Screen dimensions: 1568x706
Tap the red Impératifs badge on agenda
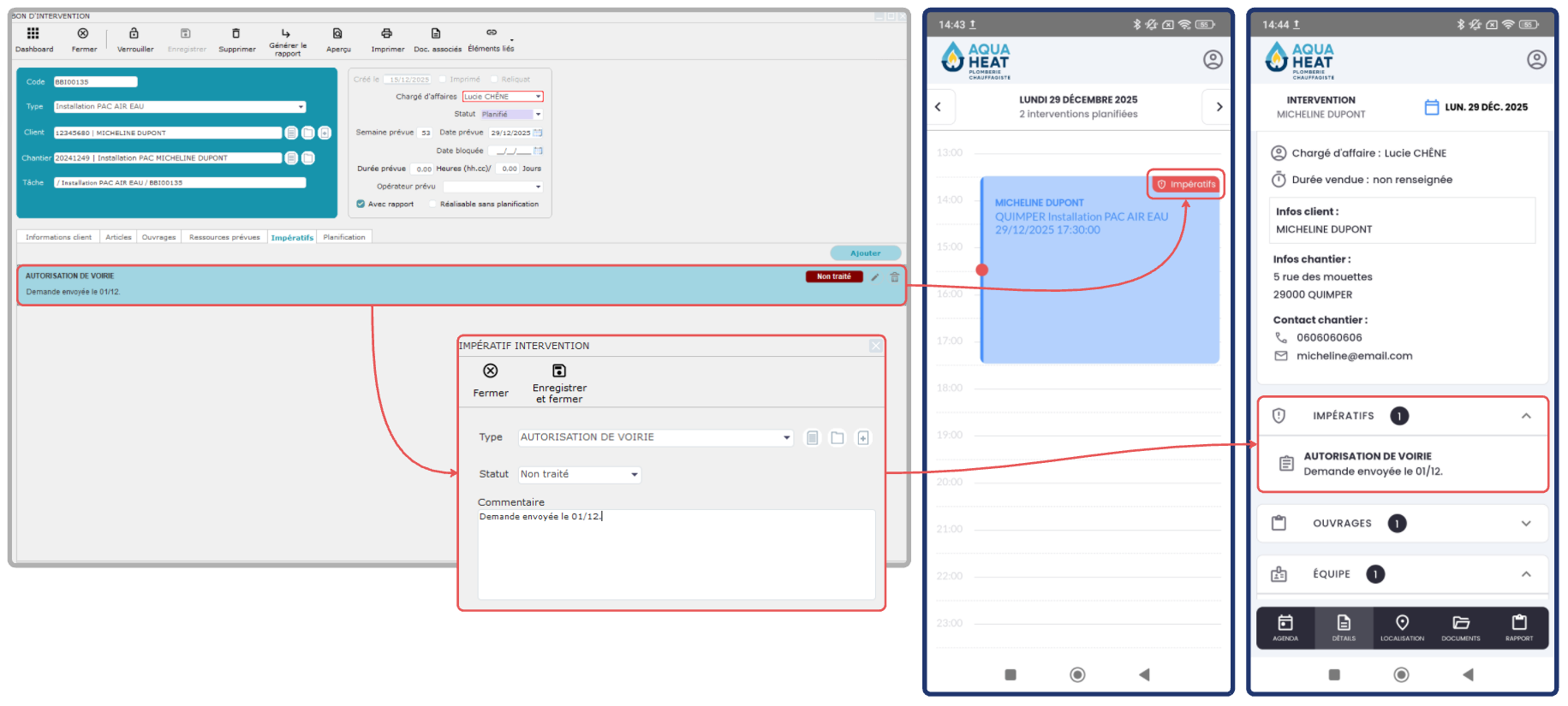[x=1186, y=185]
